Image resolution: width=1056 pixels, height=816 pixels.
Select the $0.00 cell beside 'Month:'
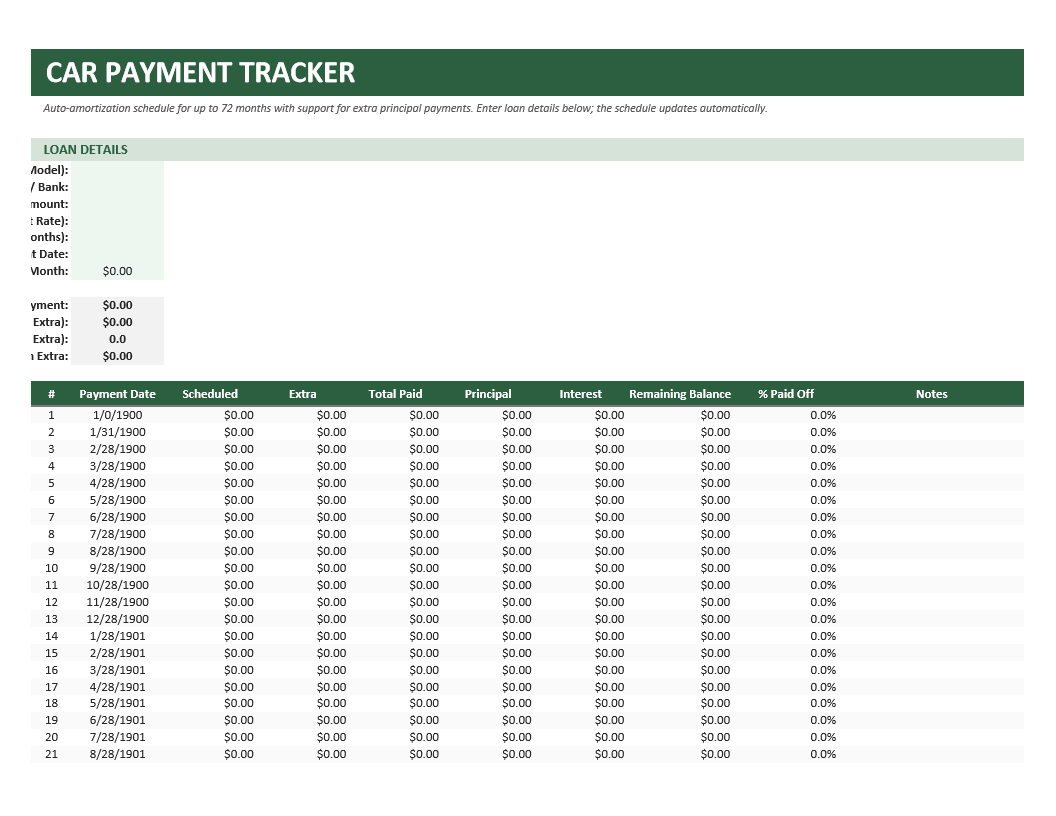117,271
